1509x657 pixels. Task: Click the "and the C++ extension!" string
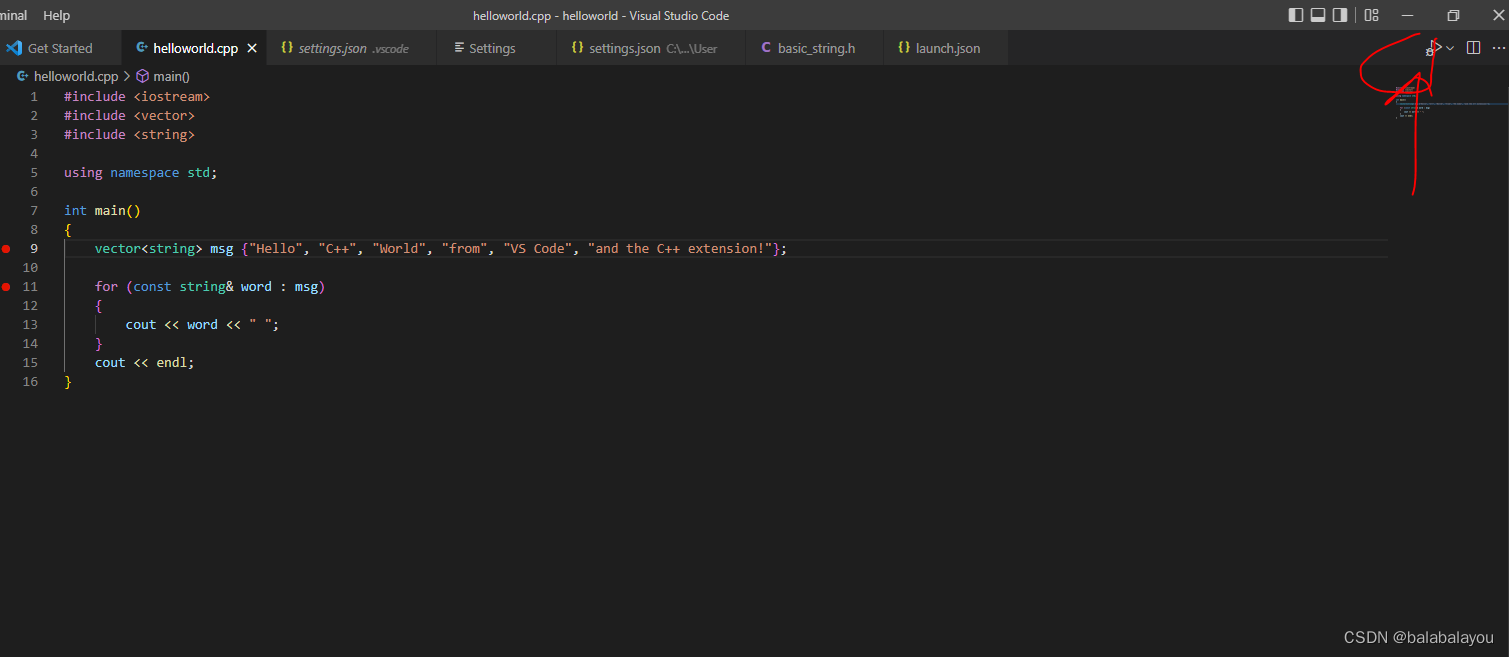[x=680, y=249]
